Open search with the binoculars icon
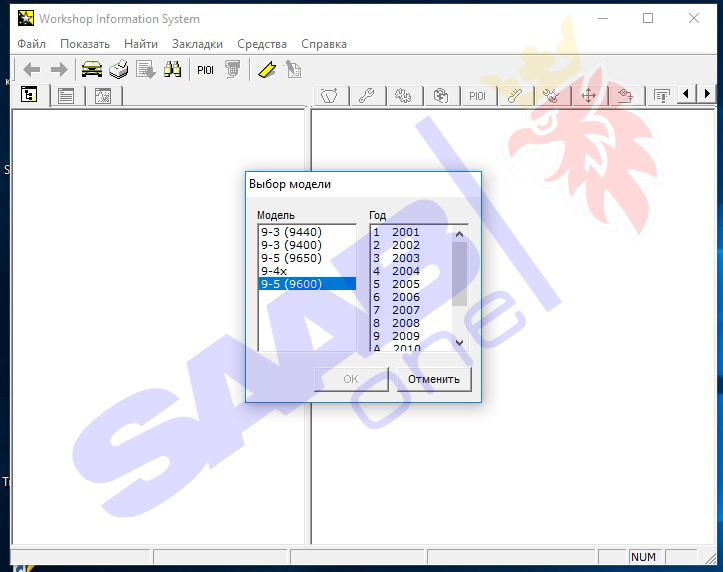723x572 pixels. pos(172,69)
